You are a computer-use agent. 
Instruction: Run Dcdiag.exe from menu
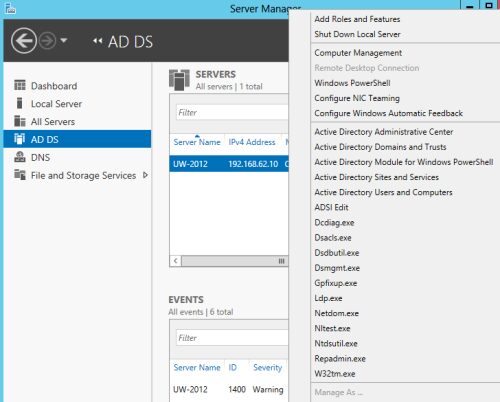(x=334, y=222)
